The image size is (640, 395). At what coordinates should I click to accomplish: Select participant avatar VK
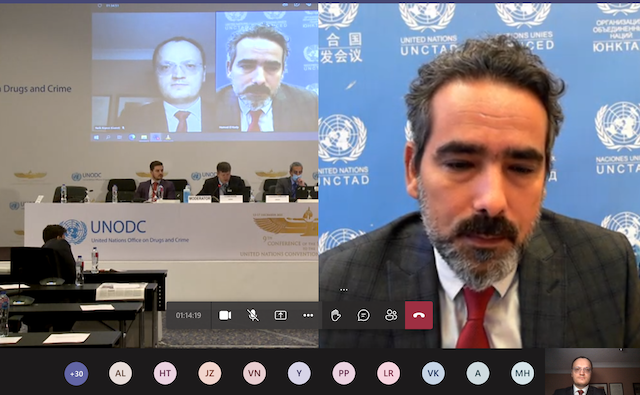[433, 373]
